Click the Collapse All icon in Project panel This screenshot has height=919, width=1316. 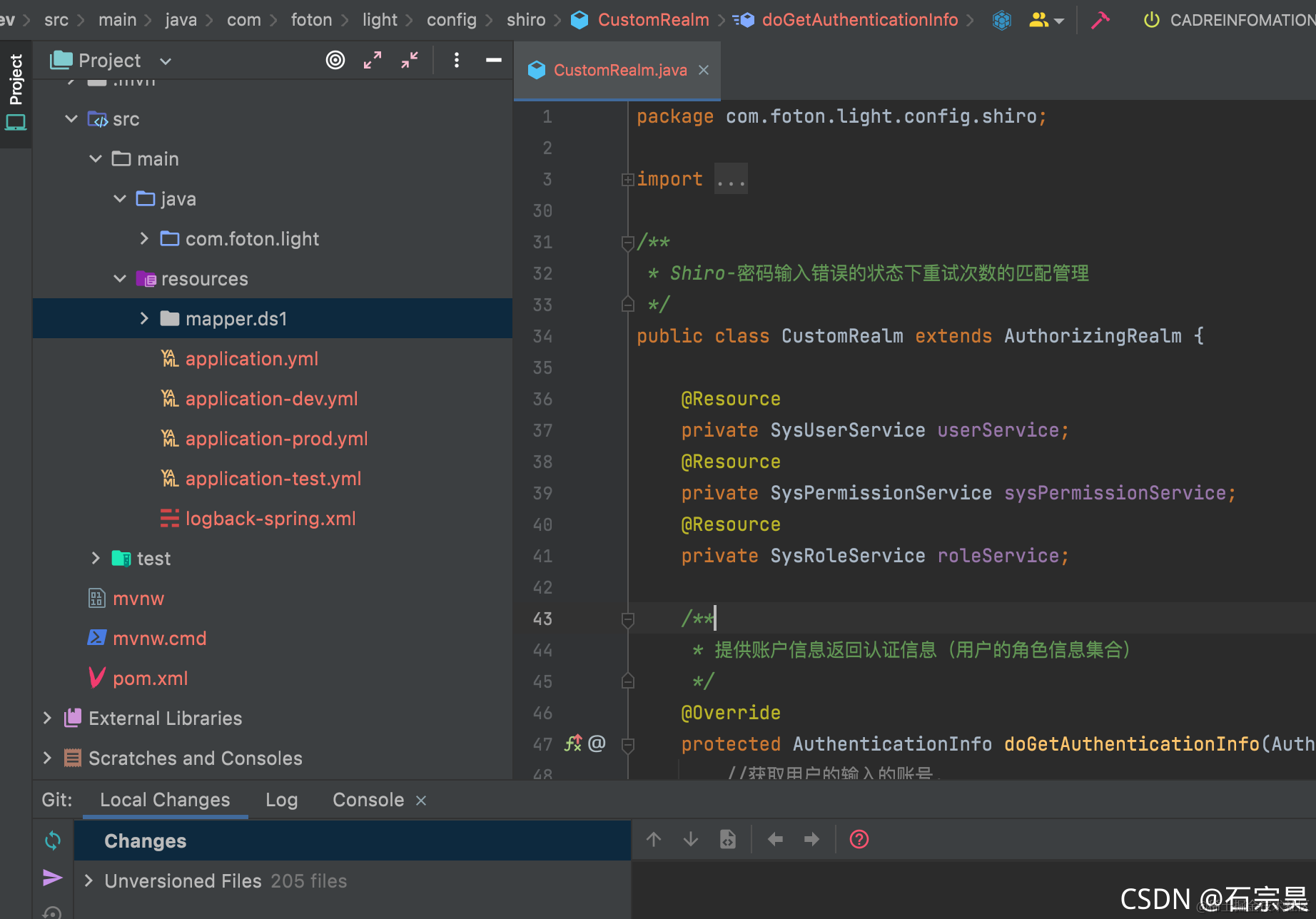(410, 61)
